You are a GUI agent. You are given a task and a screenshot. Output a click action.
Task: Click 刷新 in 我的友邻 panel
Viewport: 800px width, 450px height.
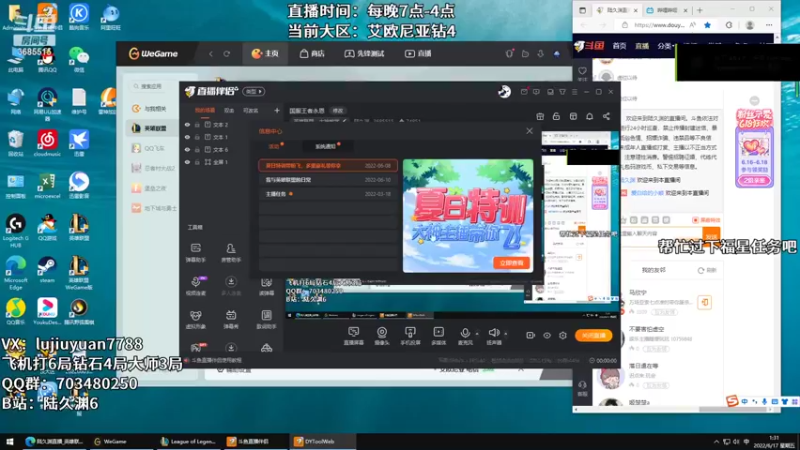coord(708,270)
